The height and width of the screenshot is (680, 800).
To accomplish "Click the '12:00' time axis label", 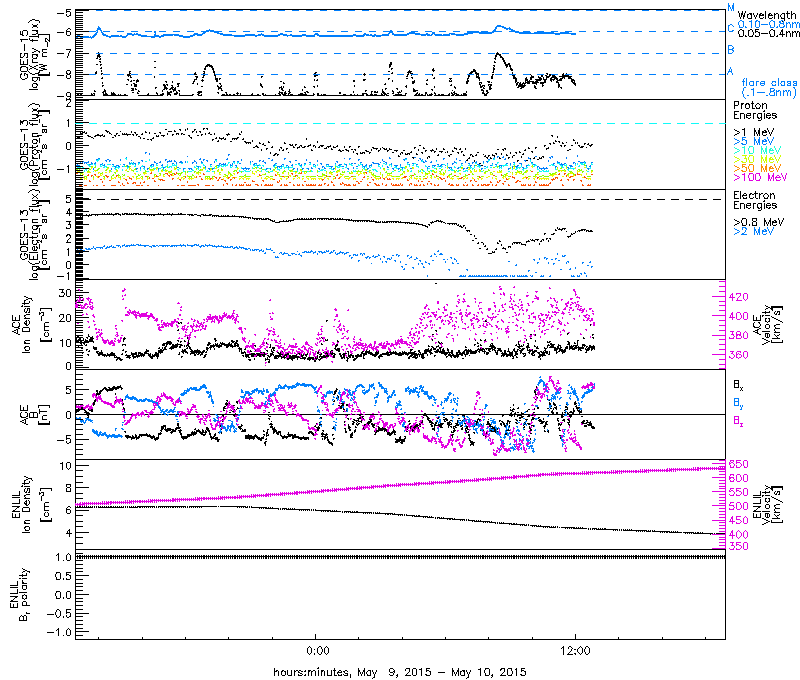I will click(x=575, y=651).
